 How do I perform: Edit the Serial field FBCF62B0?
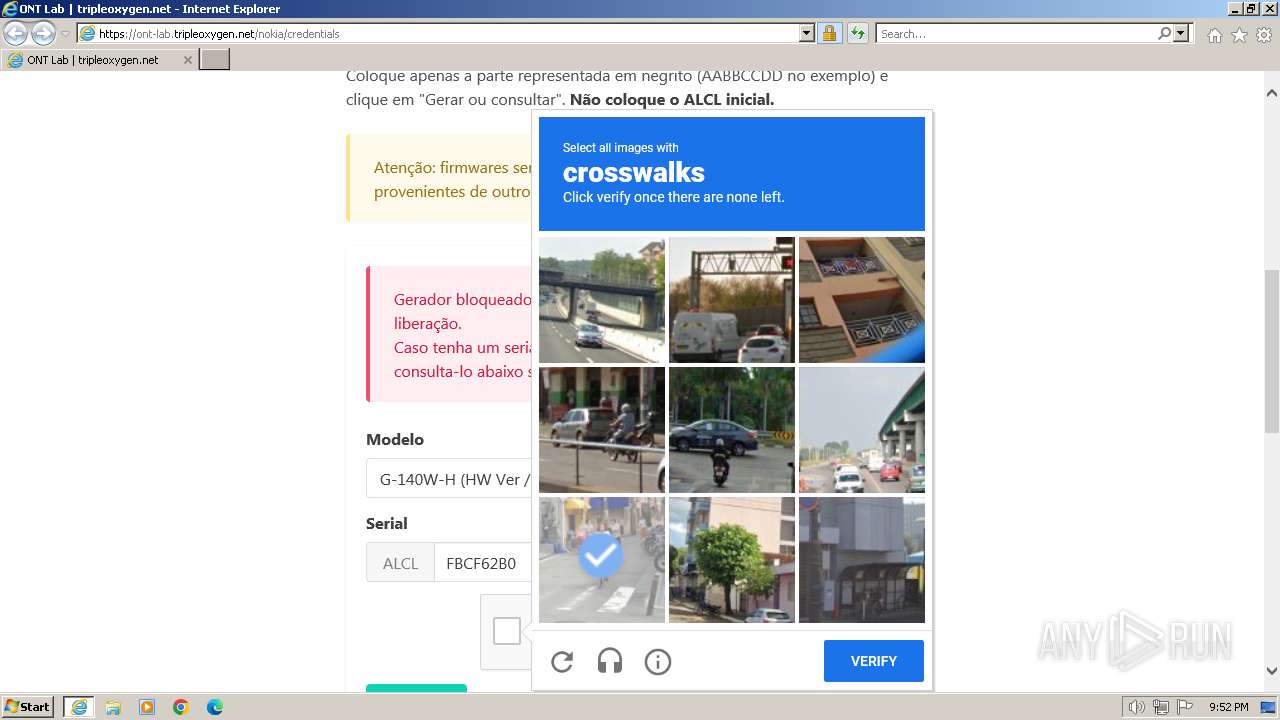(x=483, y=563)
